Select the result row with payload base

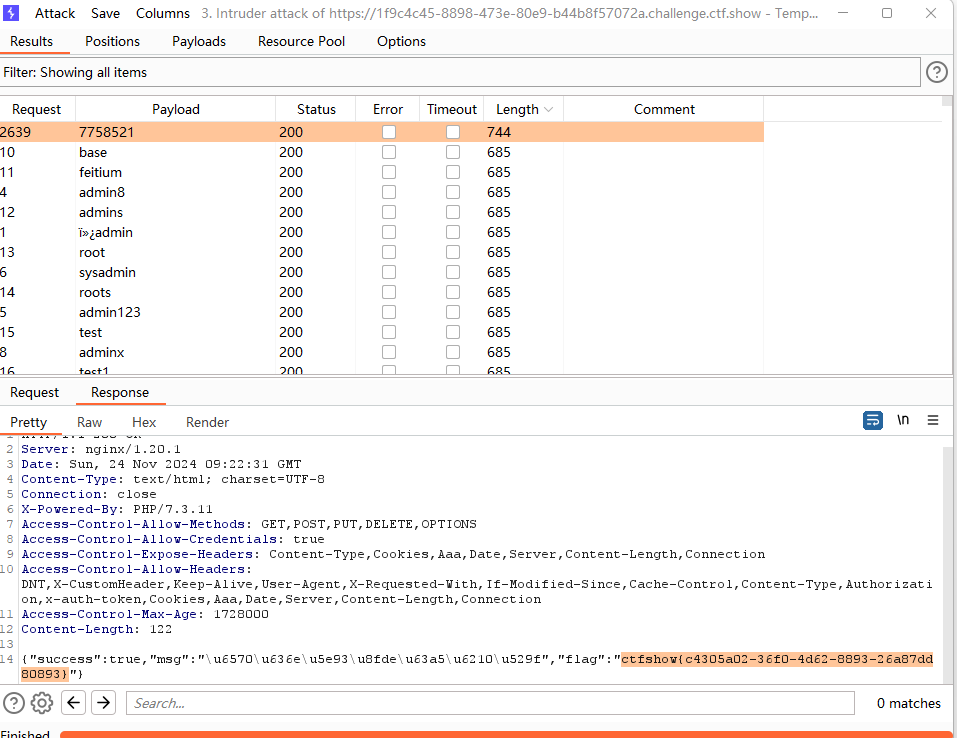click(x=381, y=152)
